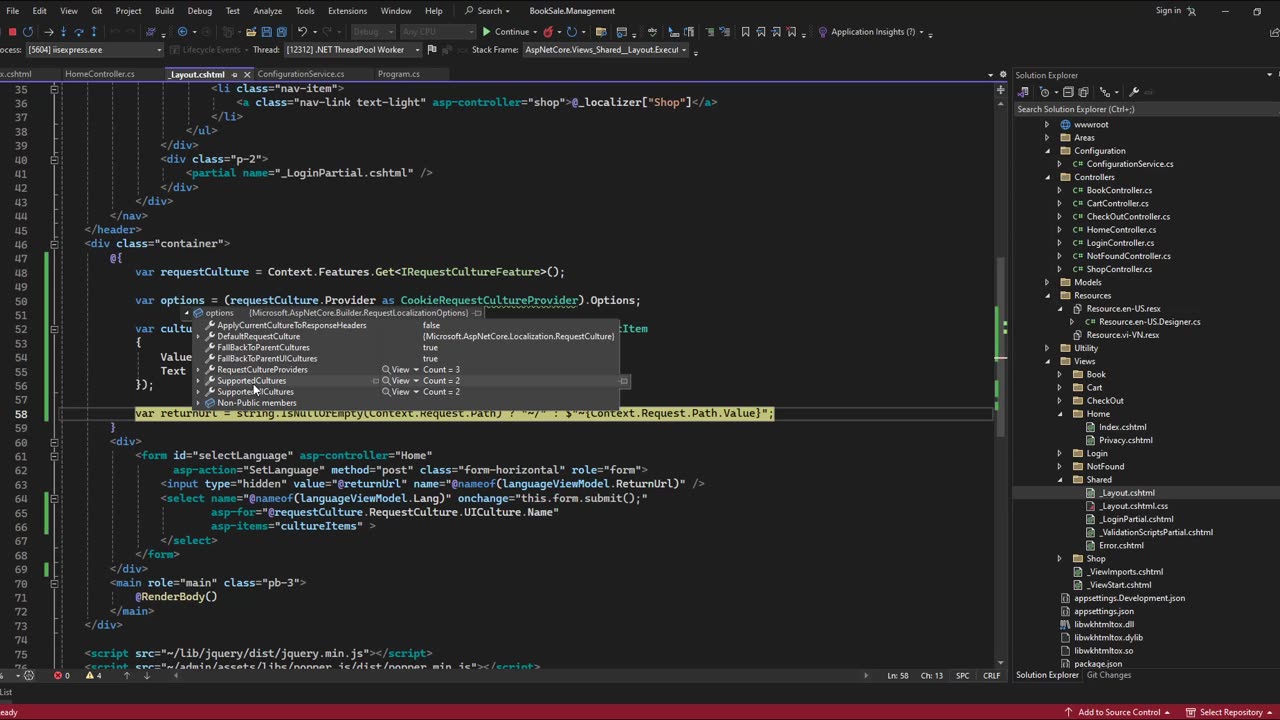This screenshot has width=1280, height=720.
Task: Expand Non-Public members in DataTip
Action: [200, 403]
